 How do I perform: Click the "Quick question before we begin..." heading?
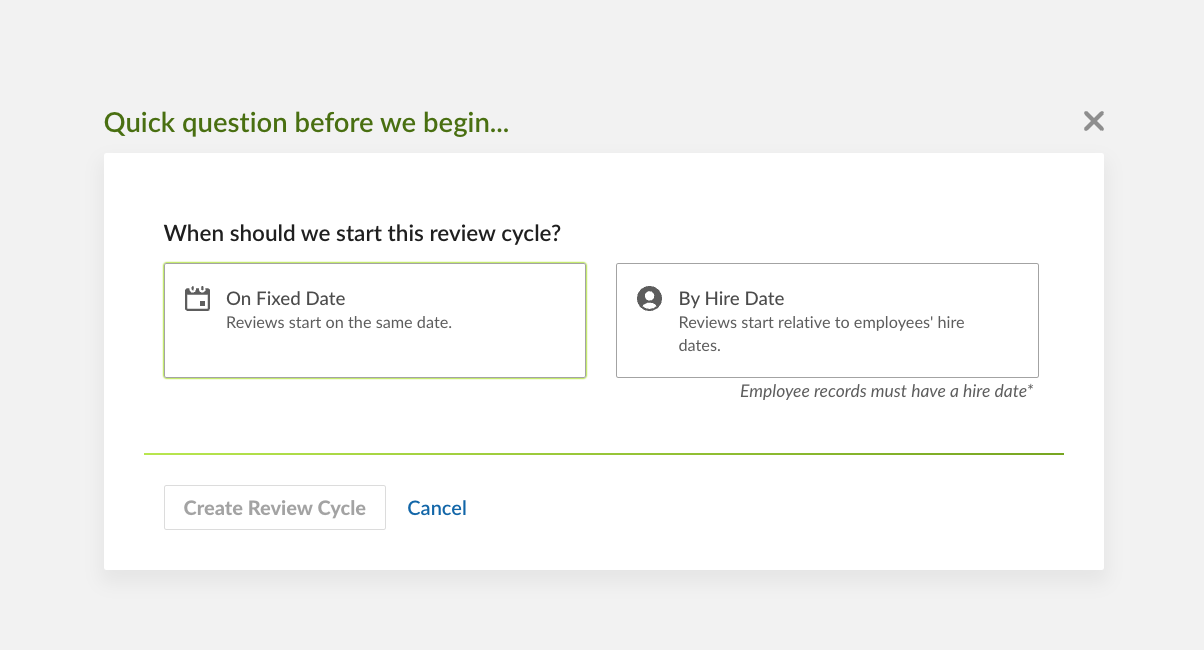pos(306,123)
